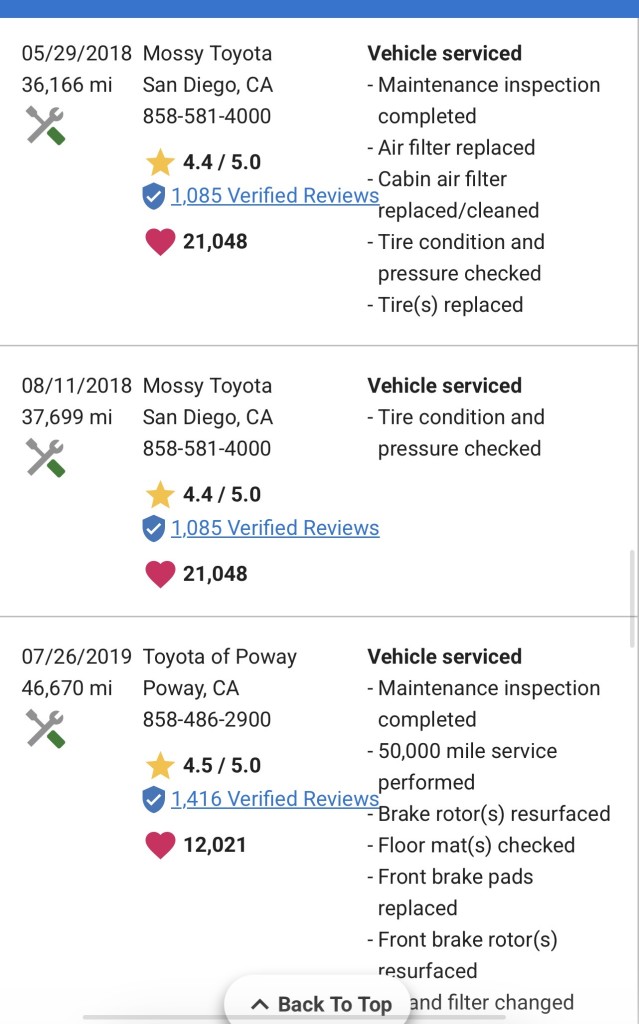Tap the Mossy Toyota phone number in the 05/29/2018 record
Image resolution: width=639 pixels, height=1024 pixels.
click(x=207, y=116)
